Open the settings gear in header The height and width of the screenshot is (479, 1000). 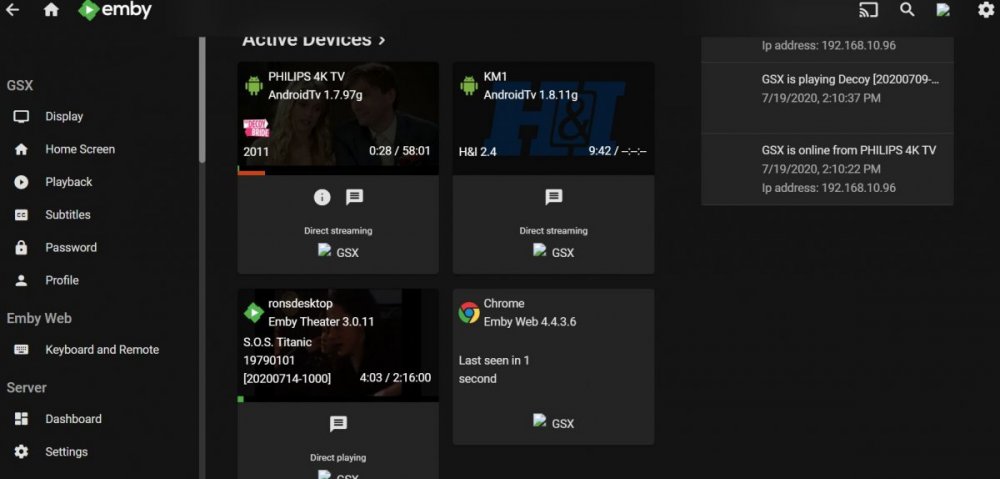[x=986, y=10]
